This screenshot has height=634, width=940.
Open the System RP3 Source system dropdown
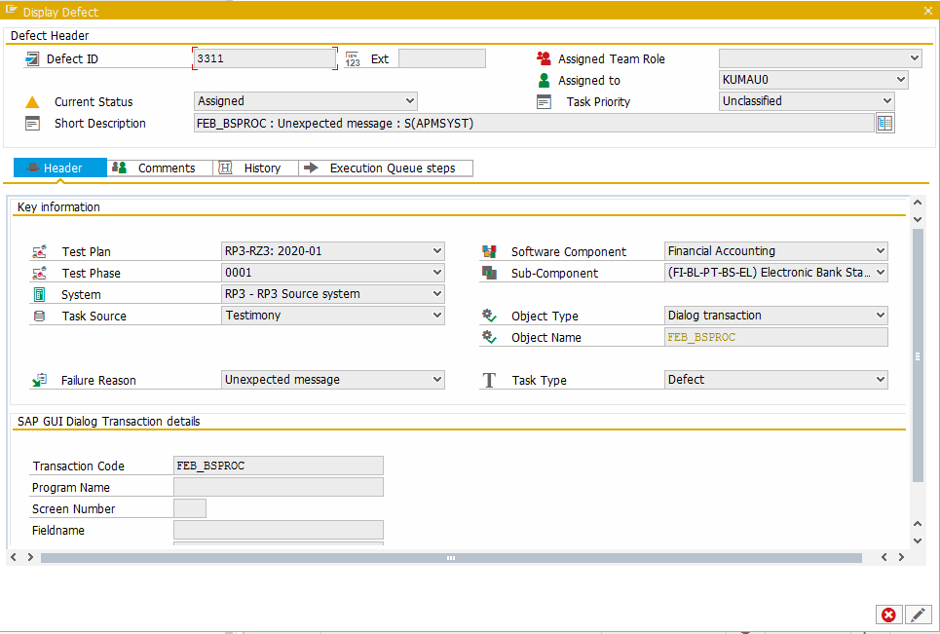pos(437,294)
